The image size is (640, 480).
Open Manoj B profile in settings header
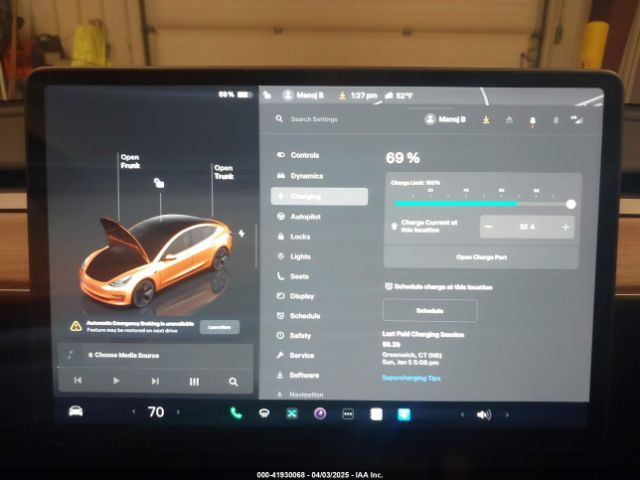pos(445,119)
